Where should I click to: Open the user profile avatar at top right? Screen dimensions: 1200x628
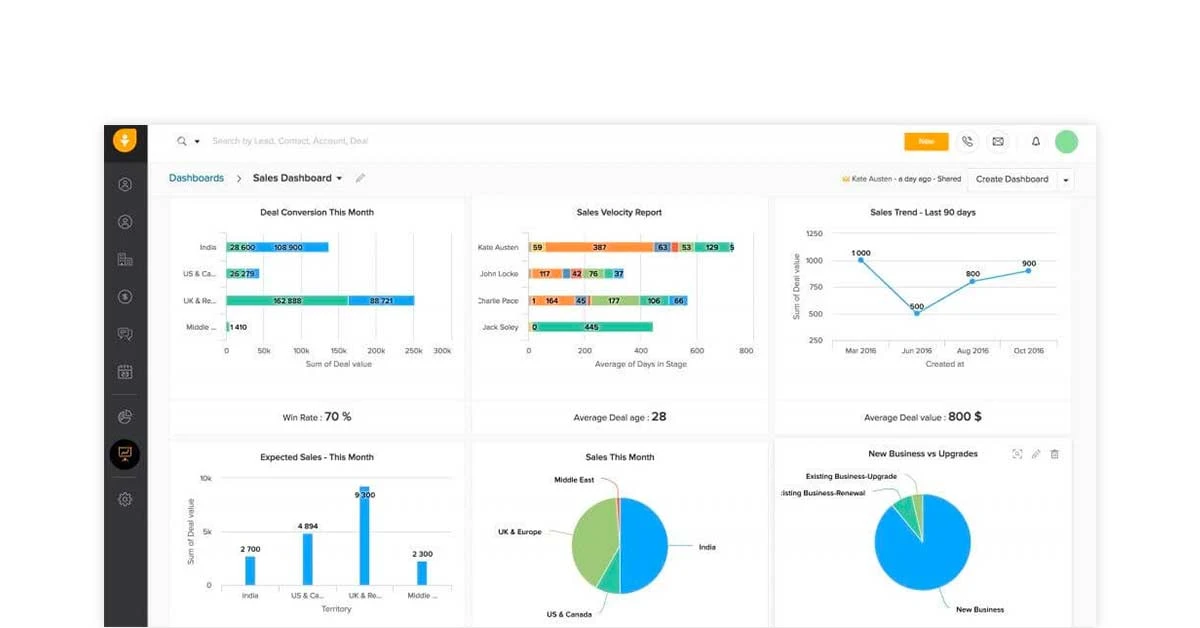[1067, 141]
